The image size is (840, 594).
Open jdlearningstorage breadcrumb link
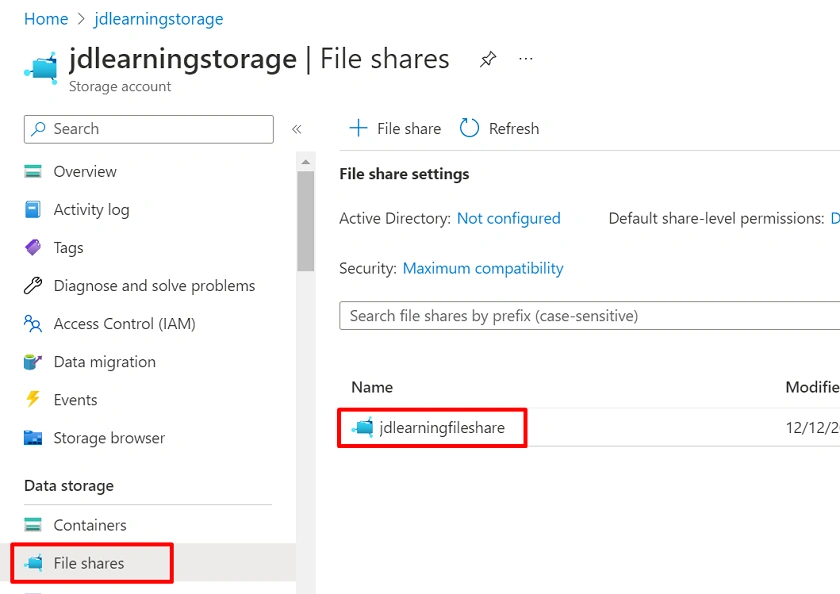click(159, 19)
